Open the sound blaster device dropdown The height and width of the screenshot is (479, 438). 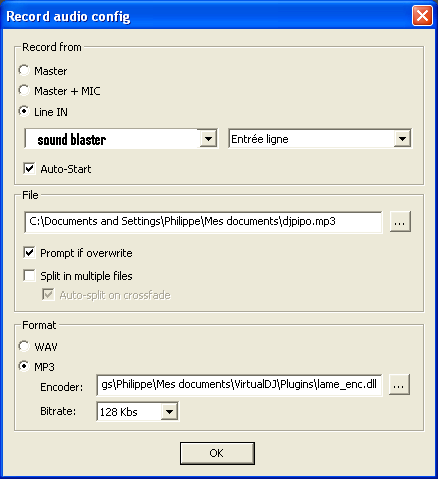tap(208, 138)
